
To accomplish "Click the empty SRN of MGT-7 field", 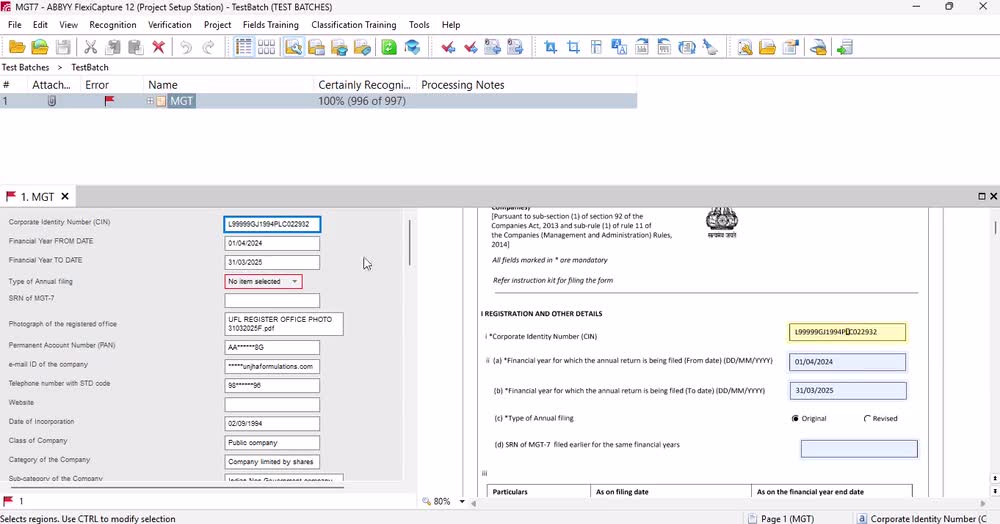I will point(272,300).
